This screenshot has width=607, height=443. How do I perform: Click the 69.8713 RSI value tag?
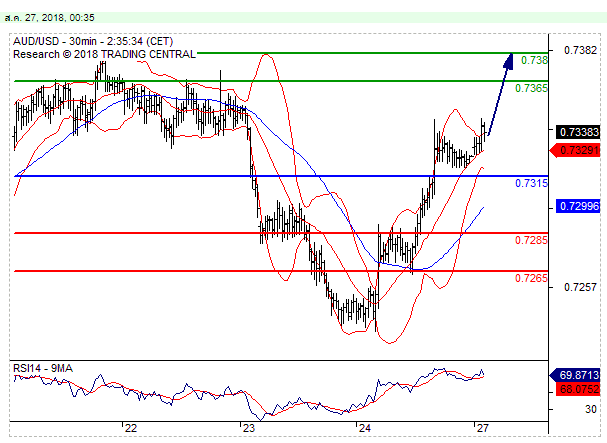coord(575,375)
